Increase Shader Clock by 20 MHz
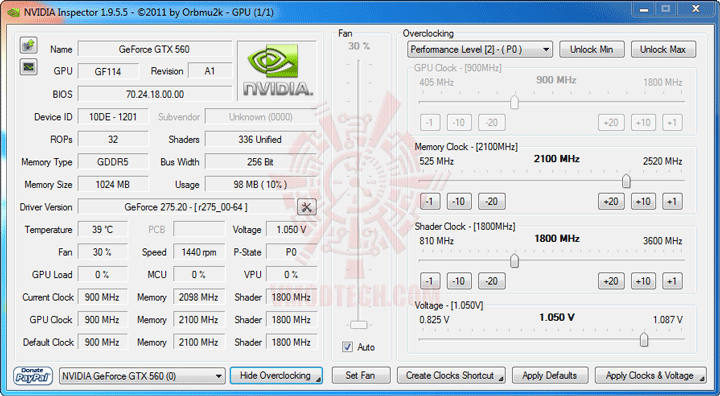 click(611, 281)
